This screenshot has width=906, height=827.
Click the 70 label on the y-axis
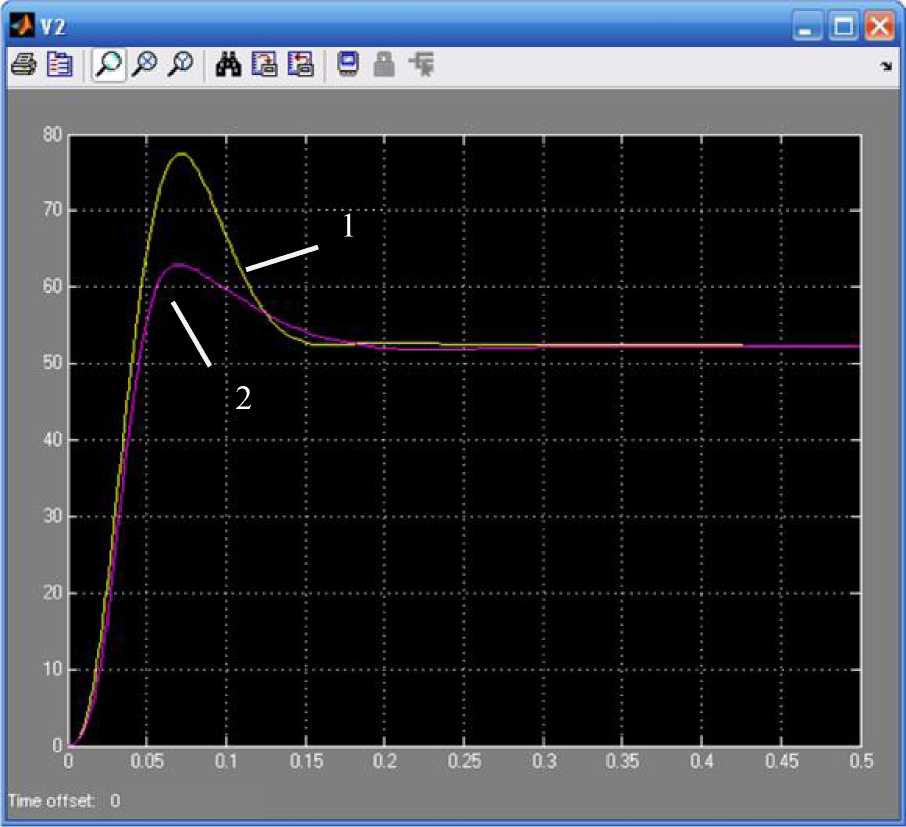pos(52,210)
